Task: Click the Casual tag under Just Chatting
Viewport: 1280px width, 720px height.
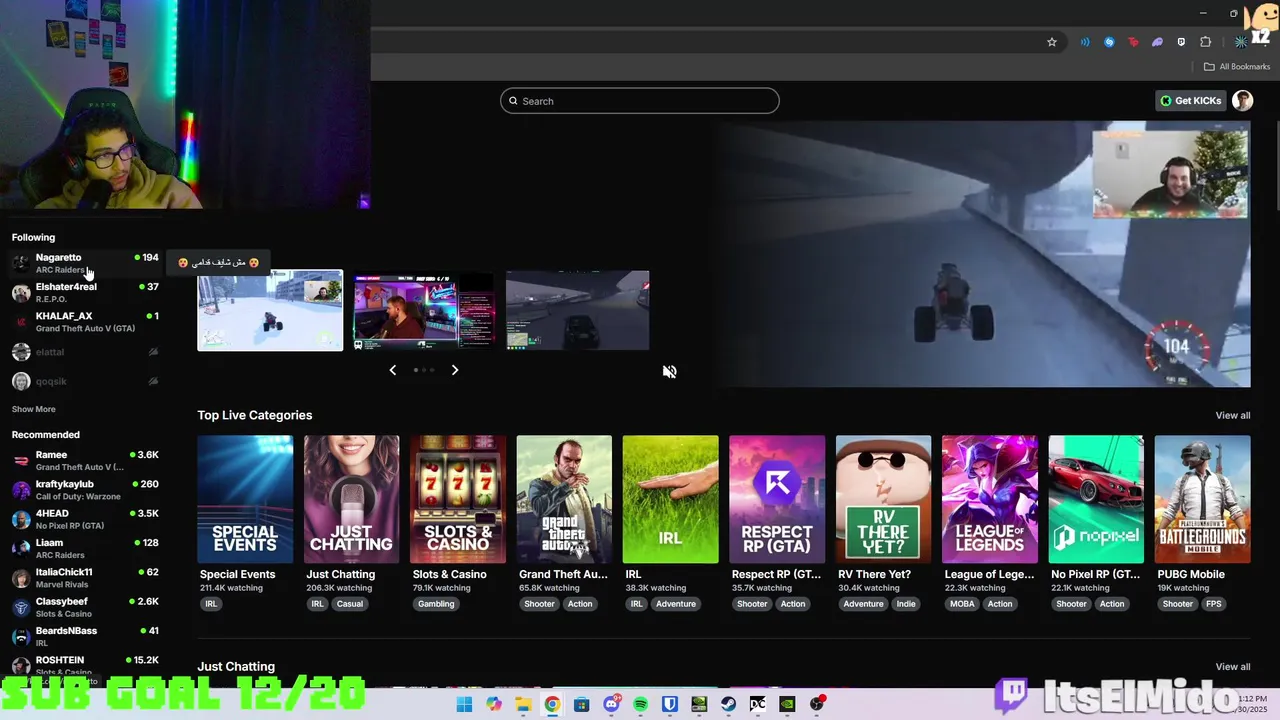Action: click(x=350, y=604)
